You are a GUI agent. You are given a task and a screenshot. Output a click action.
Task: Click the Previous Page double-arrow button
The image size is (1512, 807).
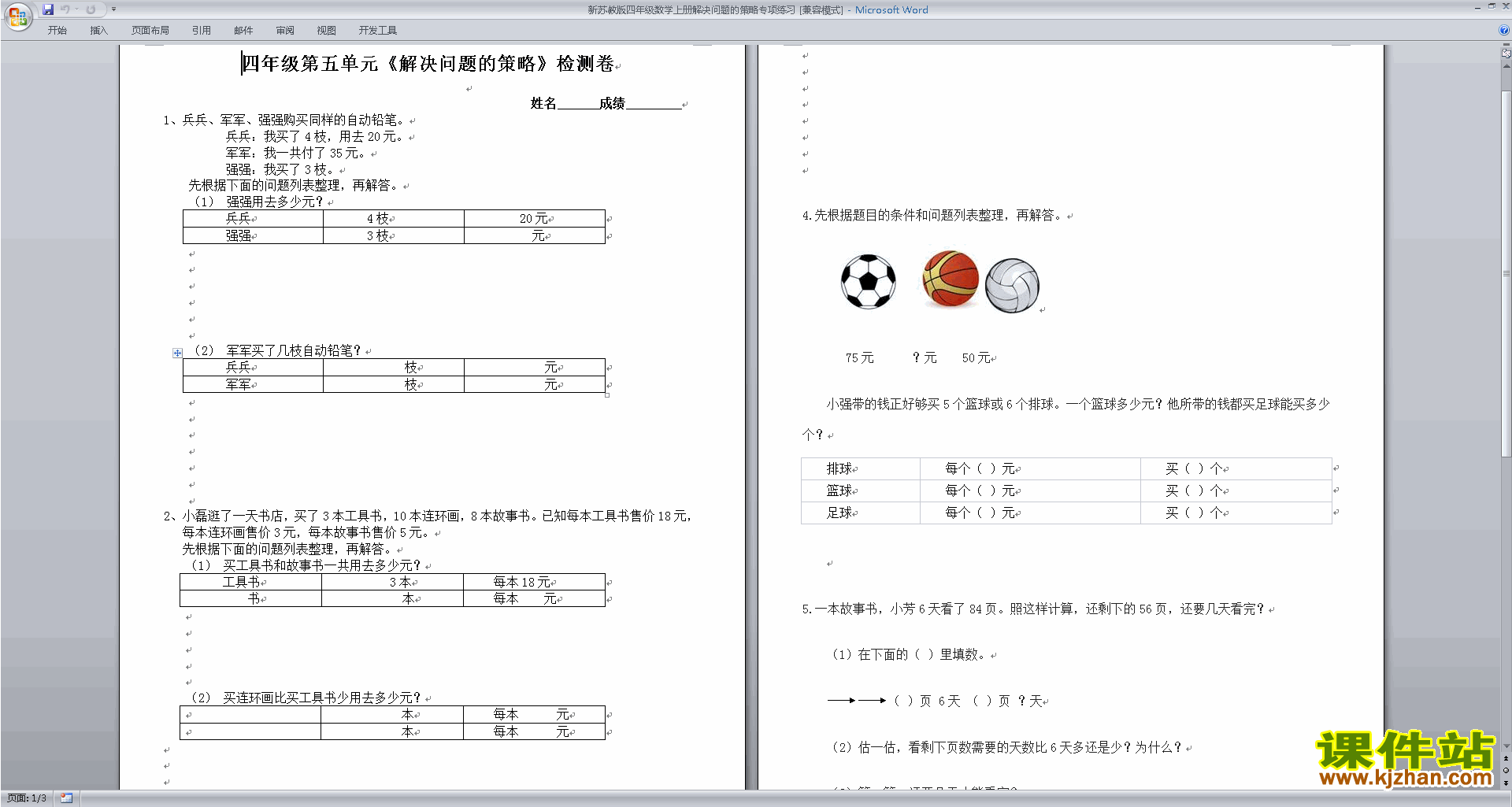1506,758
